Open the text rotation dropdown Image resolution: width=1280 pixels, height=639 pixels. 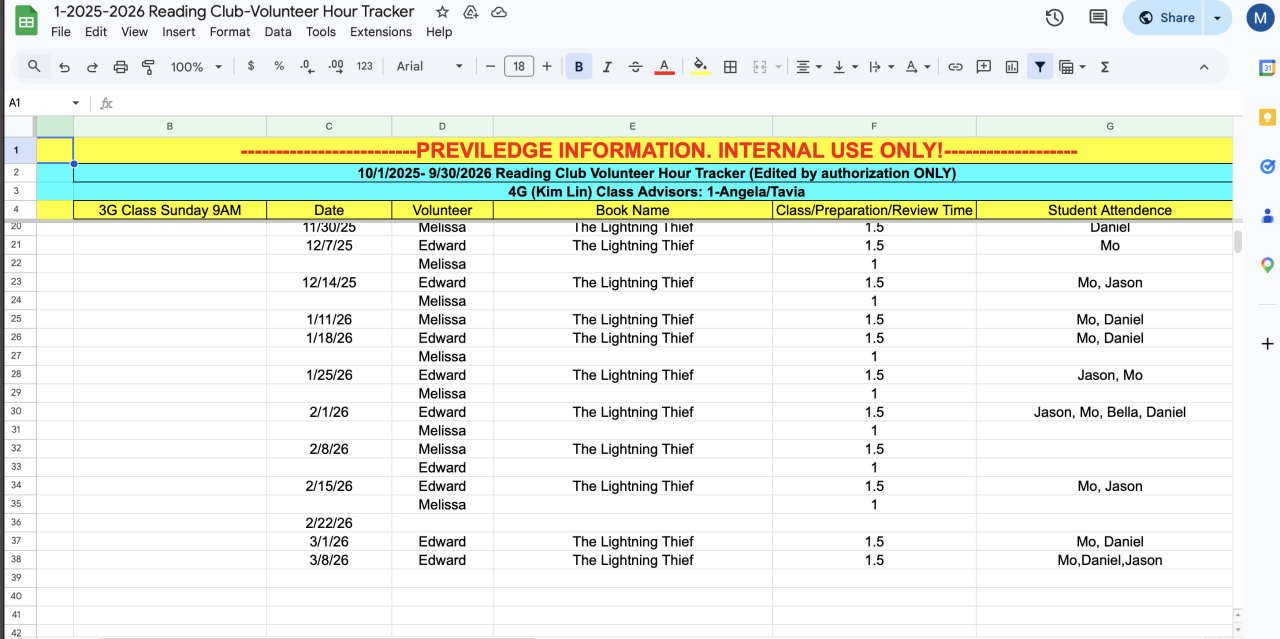point(917,67)
